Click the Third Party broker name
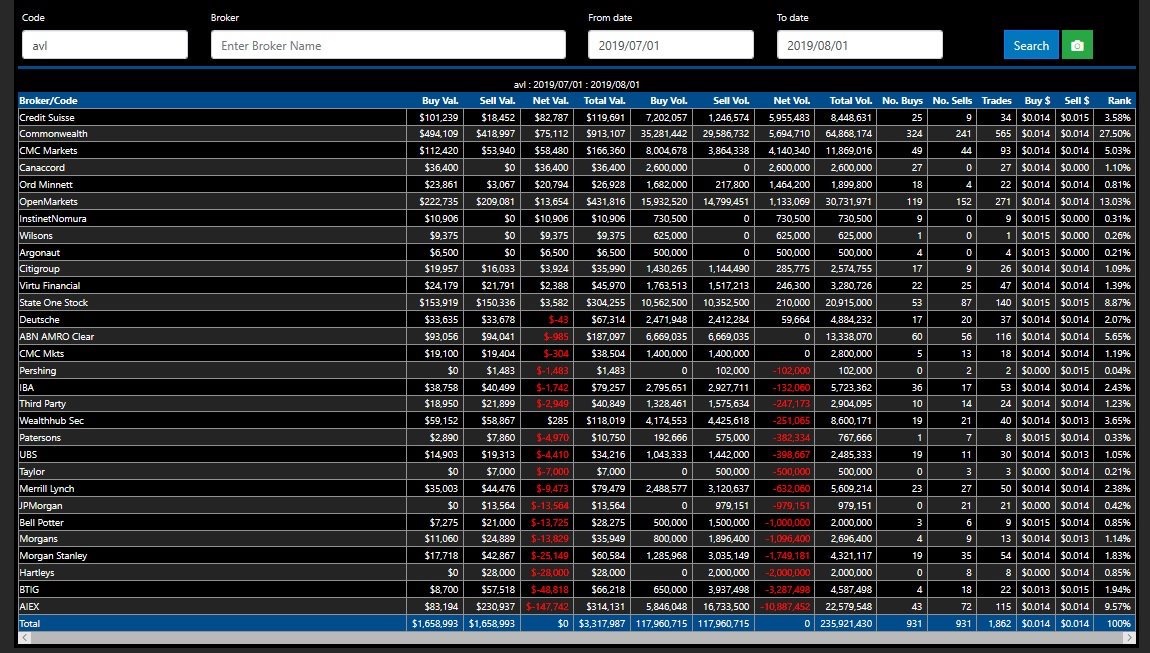This screenshot has height=653, width=1150. pos(43,404)
